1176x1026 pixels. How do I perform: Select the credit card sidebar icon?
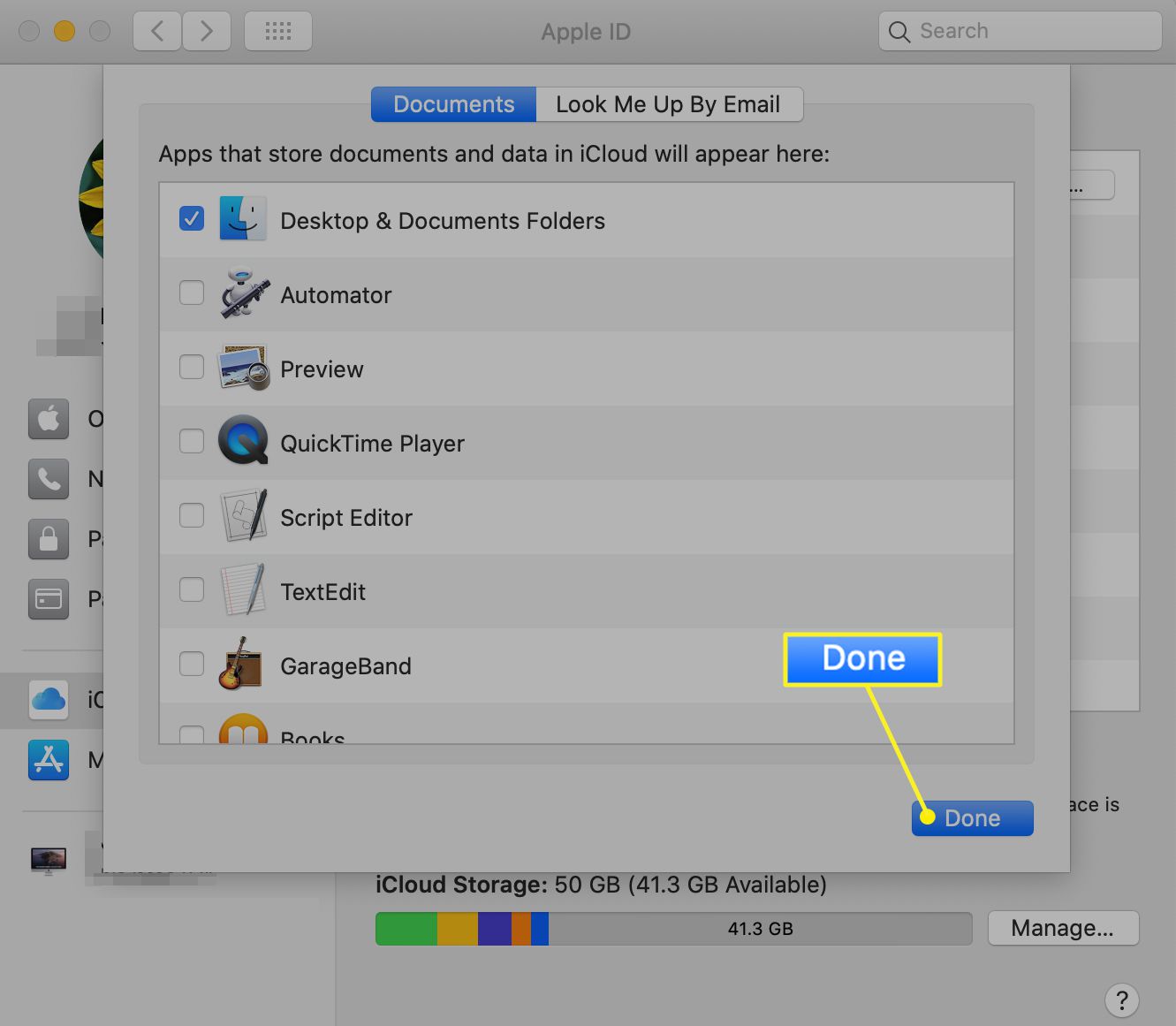click(49, 598)
